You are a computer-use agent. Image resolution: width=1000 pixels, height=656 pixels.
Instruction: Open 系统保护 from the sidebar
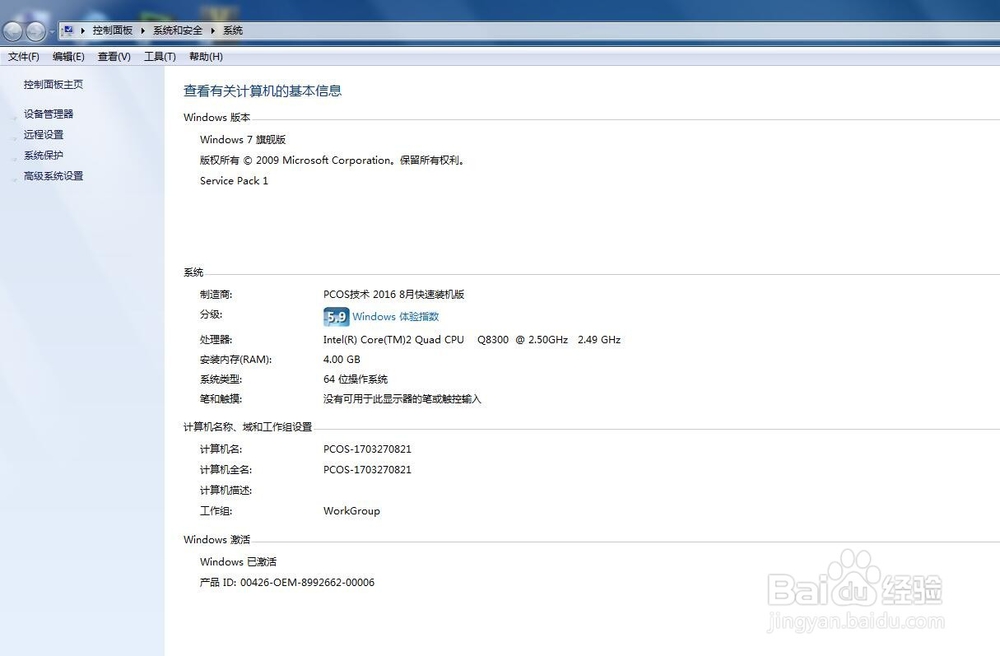coord(43,156)
